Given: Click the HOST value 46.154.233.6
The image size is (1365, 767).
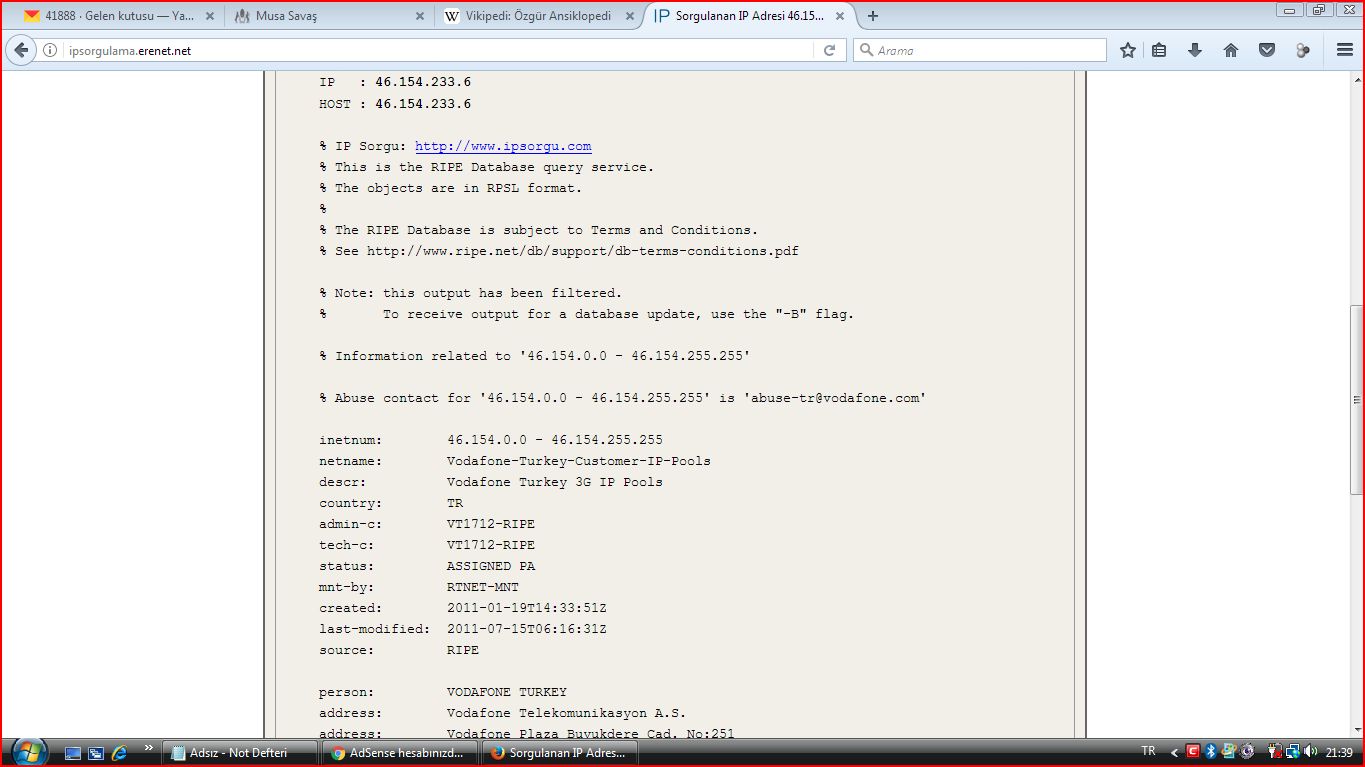Looking at the screenshot, I should tap(423, 104).
